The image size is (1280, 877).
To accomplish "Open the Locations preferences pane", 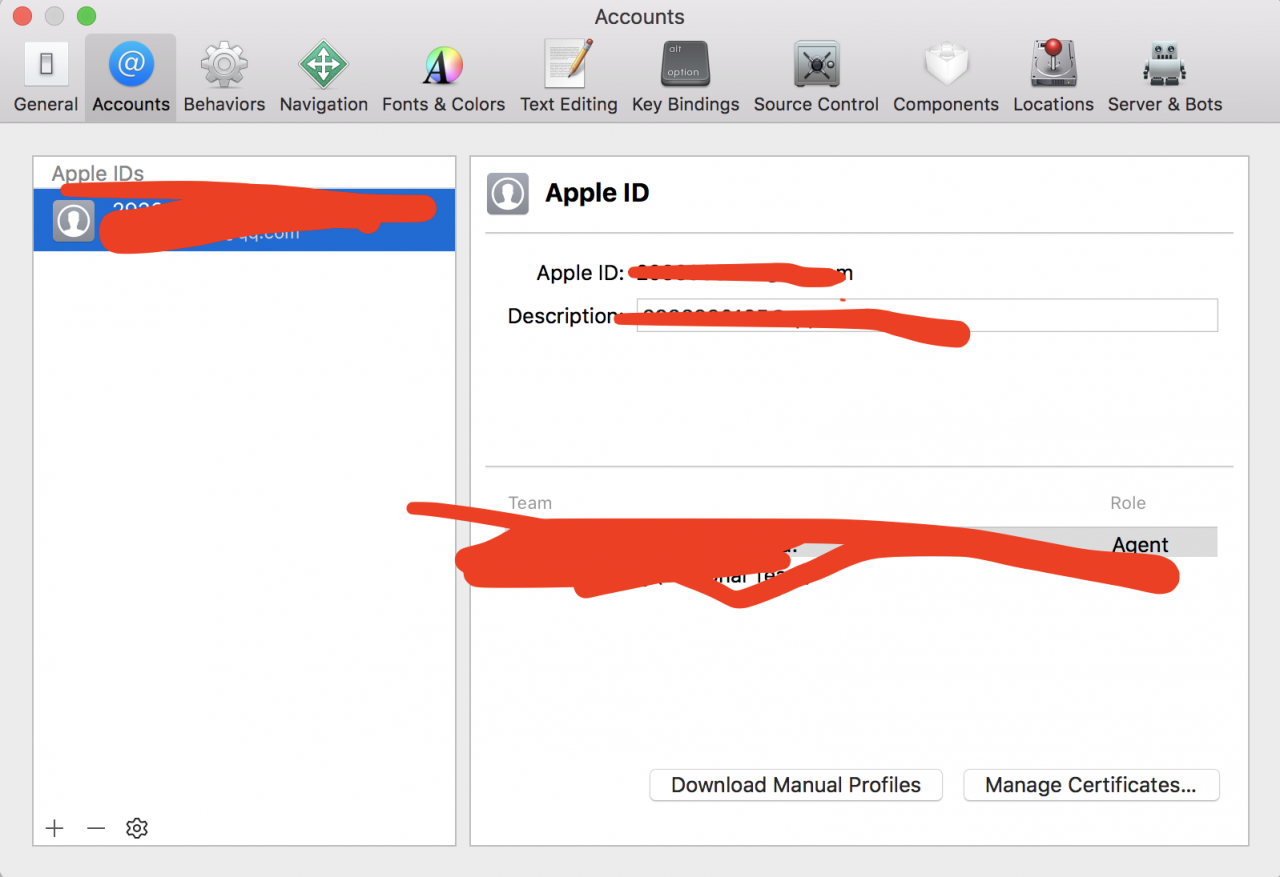I will pos(1053,78).
